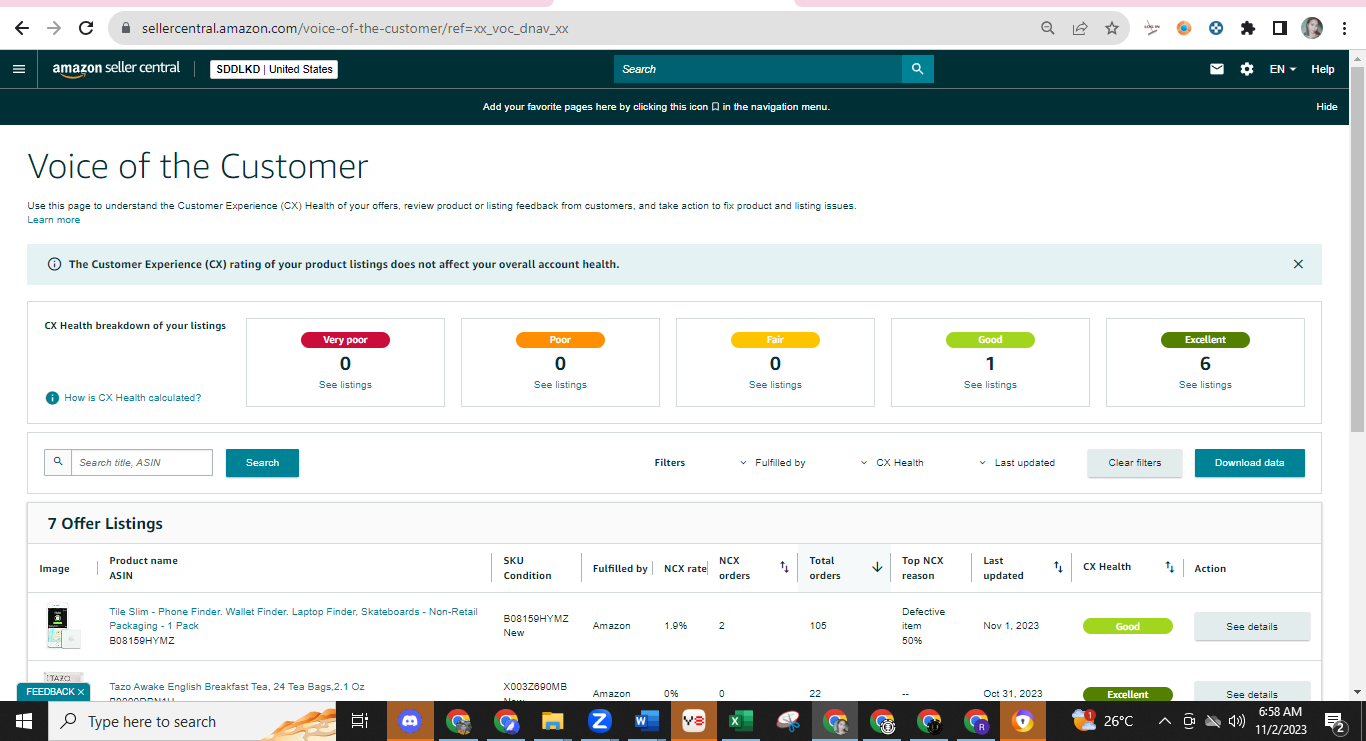
Task: Open Zoom from the taskbar
Action: point(600,721)
